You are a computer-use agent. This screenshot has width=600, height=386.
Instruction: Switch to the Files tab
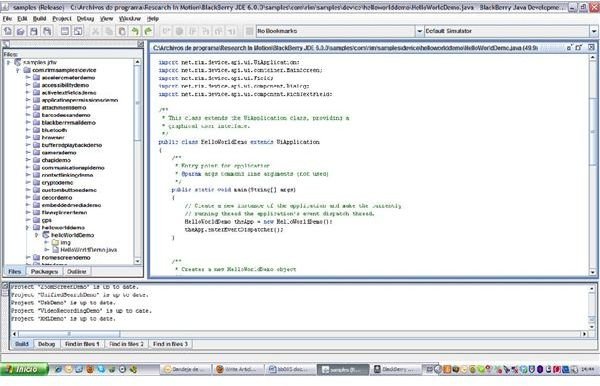tap(15, 271)
